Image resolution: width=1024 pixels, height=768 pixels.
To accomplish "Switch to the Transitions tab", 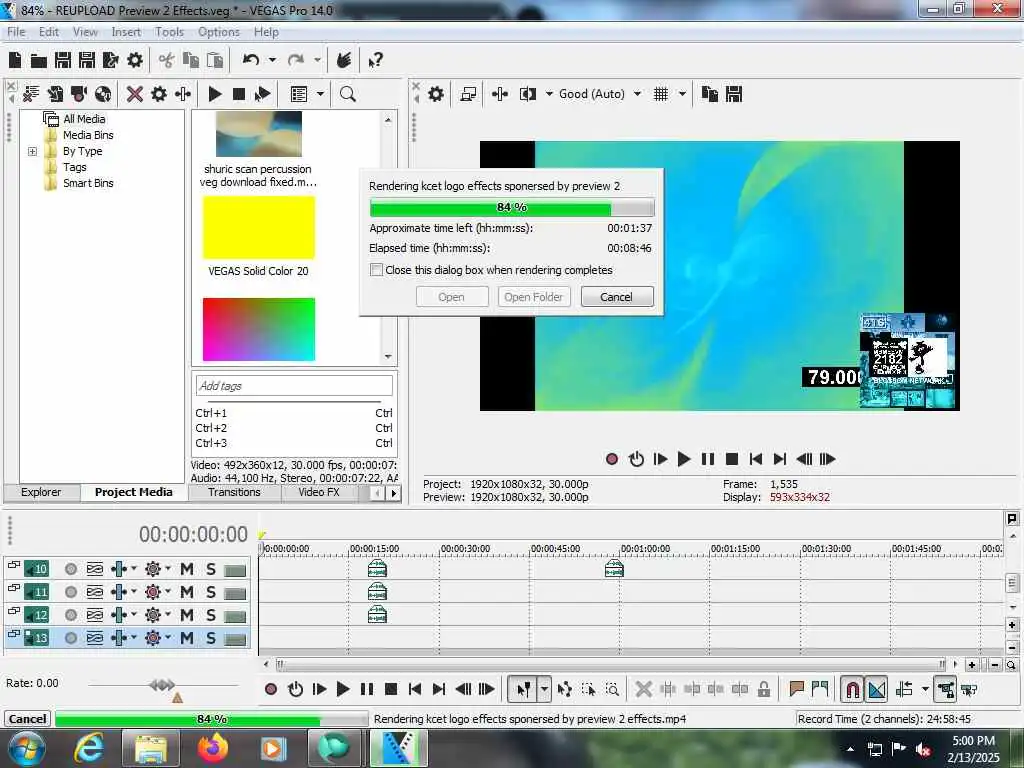I will tap(234, 492).
